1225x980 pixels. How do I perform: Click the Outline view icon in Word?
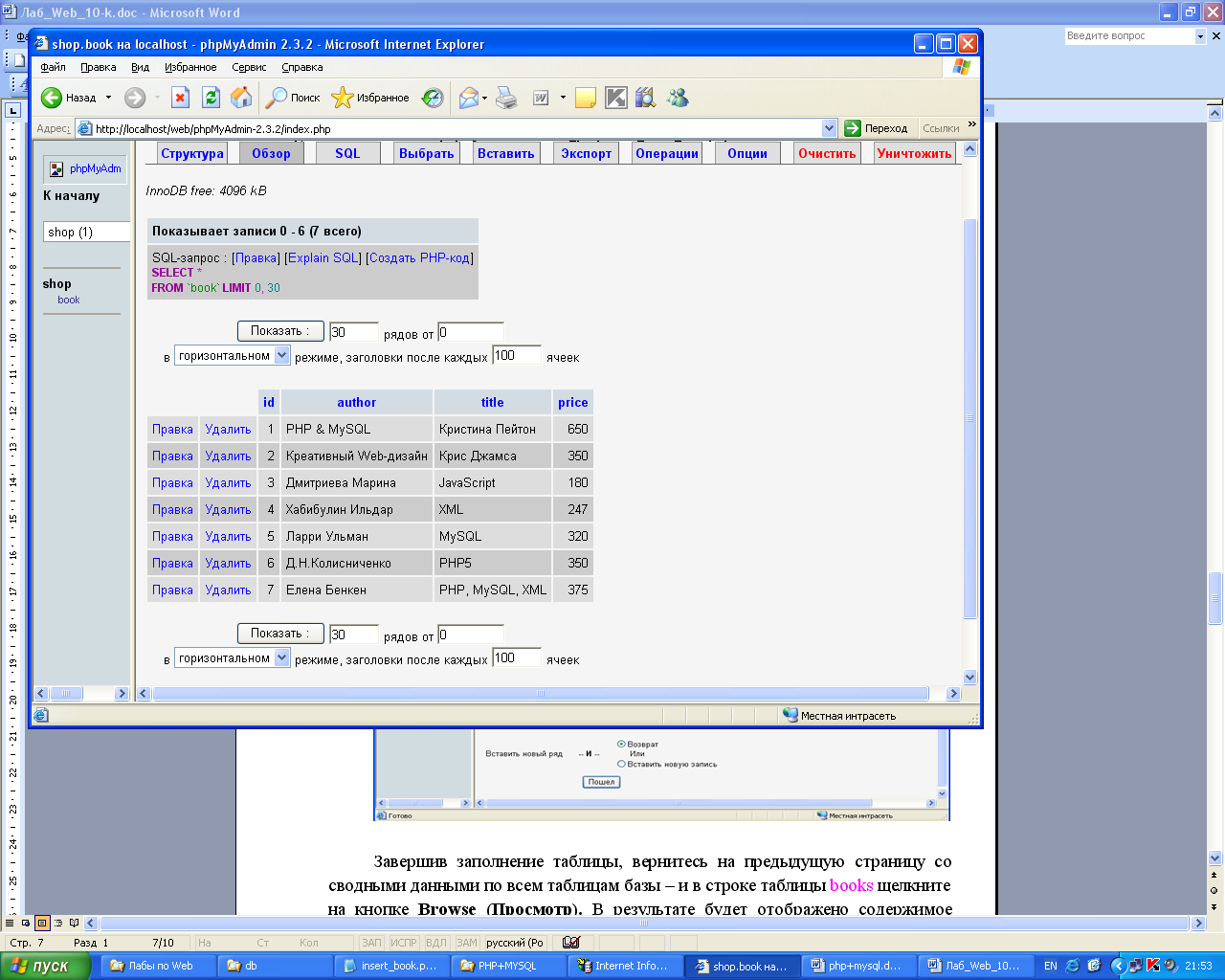(58, 924)
